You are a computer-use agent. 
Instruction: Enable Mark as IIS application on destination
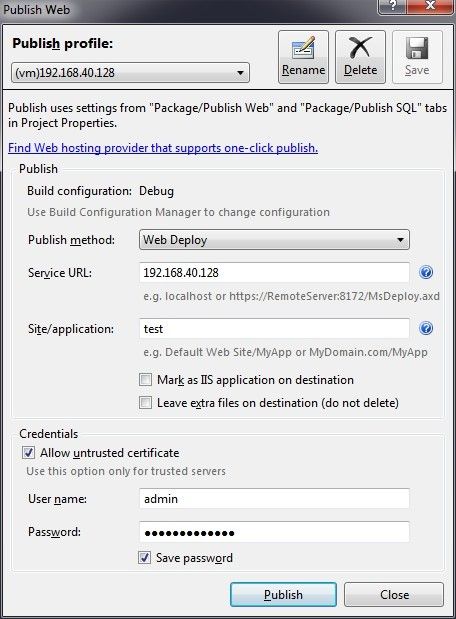(145, 380)
